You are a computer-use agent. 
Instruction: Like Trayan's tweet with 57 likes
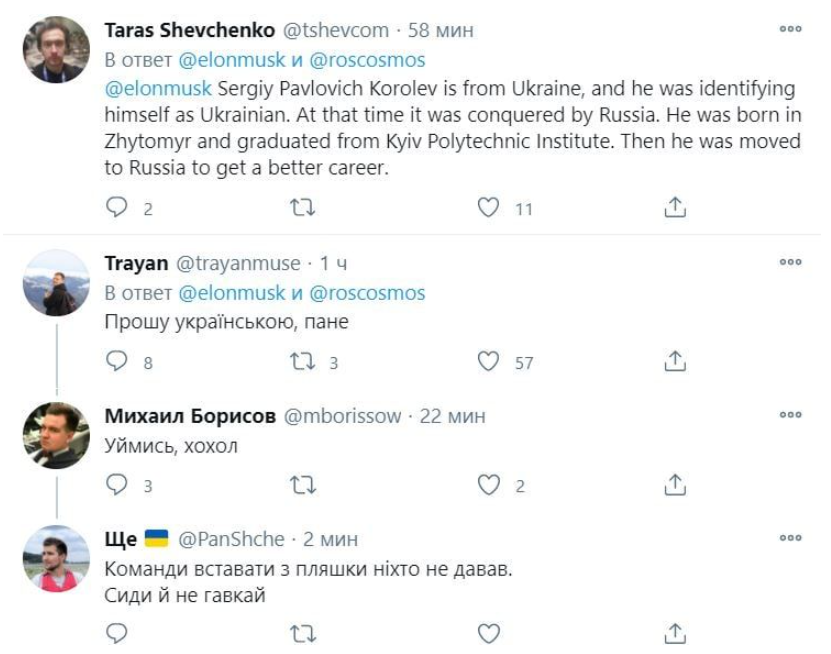tap(488, 362)
